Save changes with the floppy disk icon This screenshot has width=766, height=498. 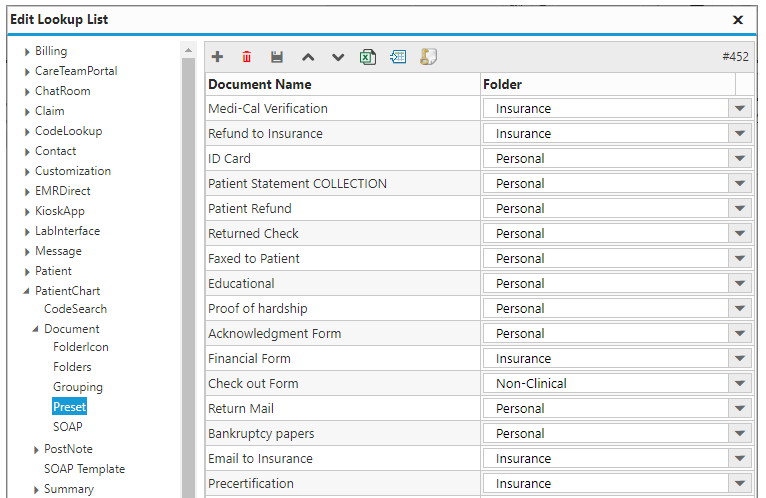point(277,57)
